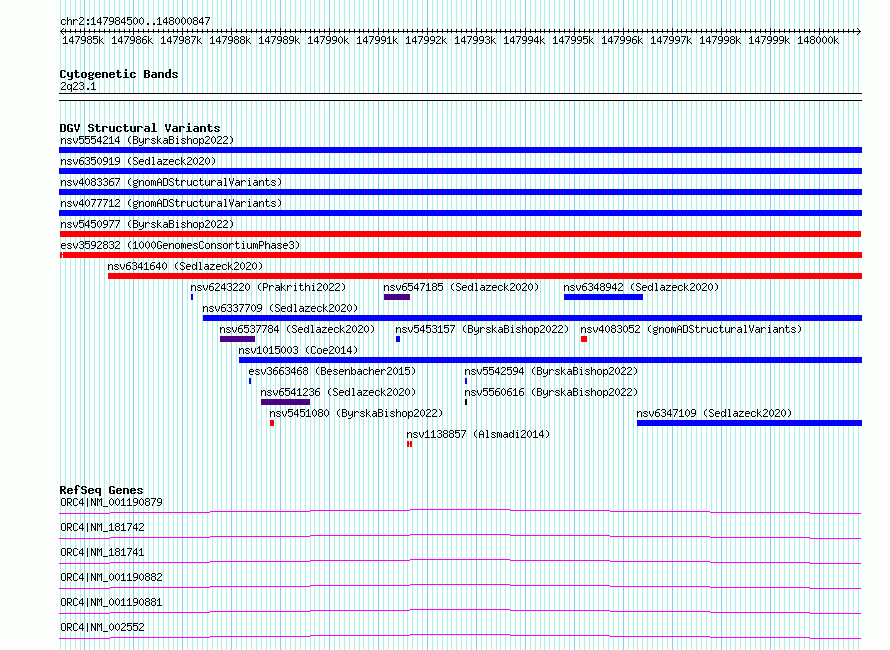Click the RefSeq Genes track title
The image size is (890, 650).
pos(102,490)
